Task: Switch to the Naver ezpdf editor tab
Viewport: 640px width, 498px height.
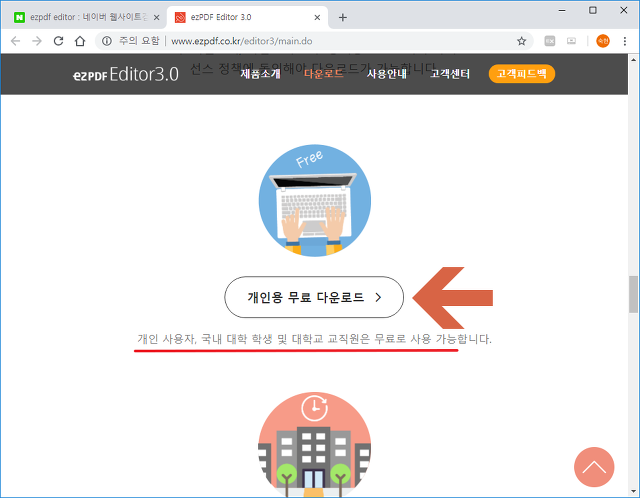Action: pos(84,17)
